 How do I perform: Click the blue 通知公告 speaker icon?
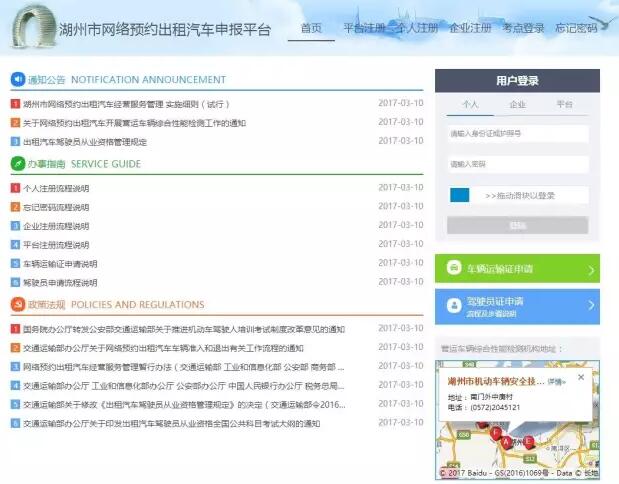click(17, 79)
